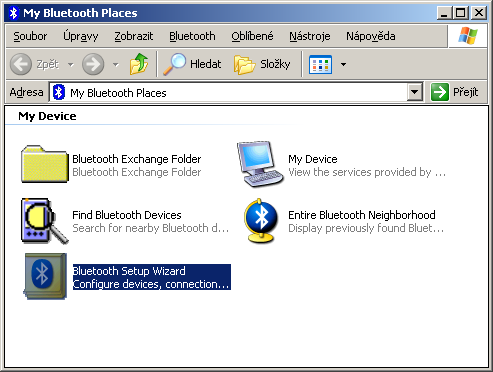Close the My Bluetooth Places window

[479, 13]
